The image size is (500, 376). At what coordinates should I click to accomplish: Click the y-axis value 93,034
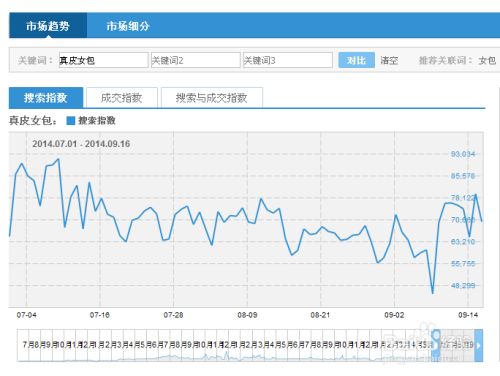(x=463, y=154)
